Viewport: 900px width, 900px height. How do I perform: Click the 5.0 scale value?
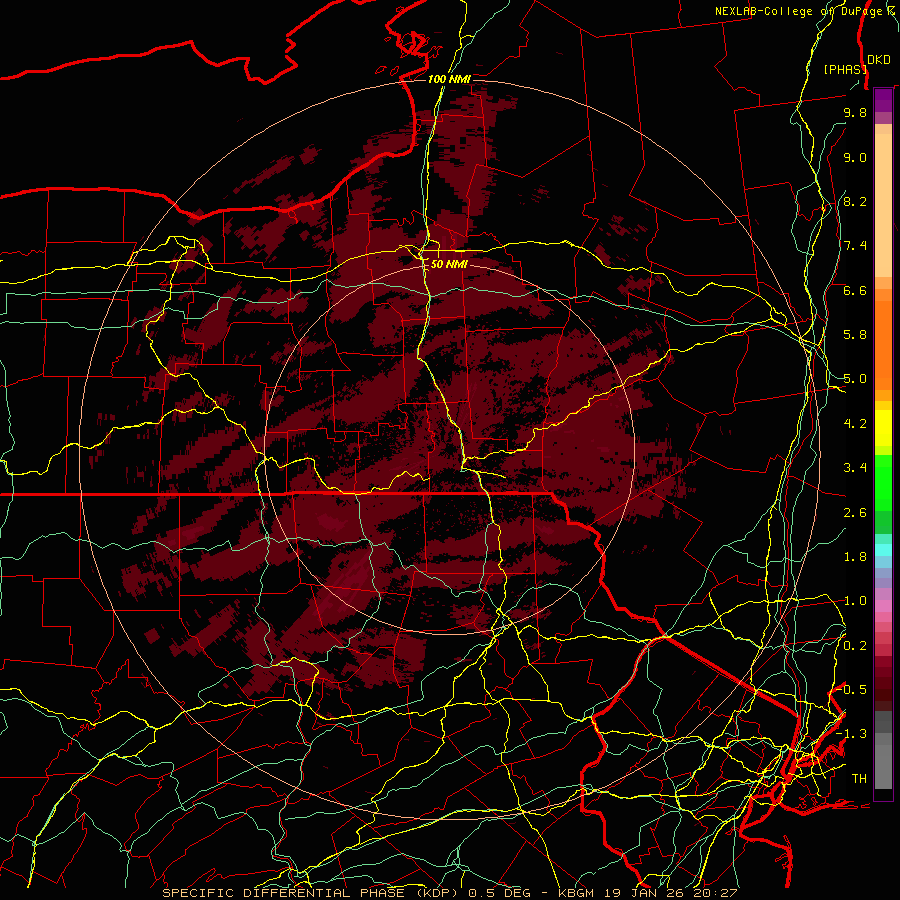coord(855,379)
